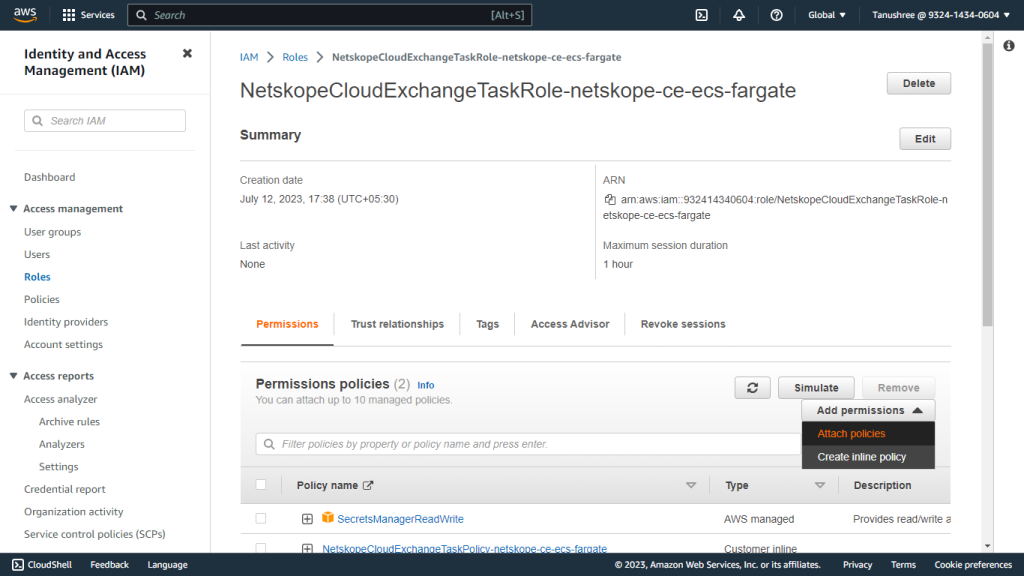The height and width of the screenshot is (576, 1024).
Task: Open the CloudShell terminal icon in top bar
Action: 701,15
